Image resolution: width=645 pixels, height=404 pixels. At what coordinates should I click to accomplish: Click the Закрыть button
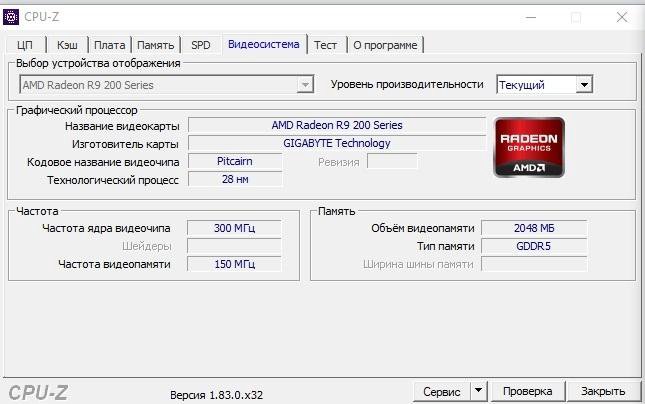point(603,391)
